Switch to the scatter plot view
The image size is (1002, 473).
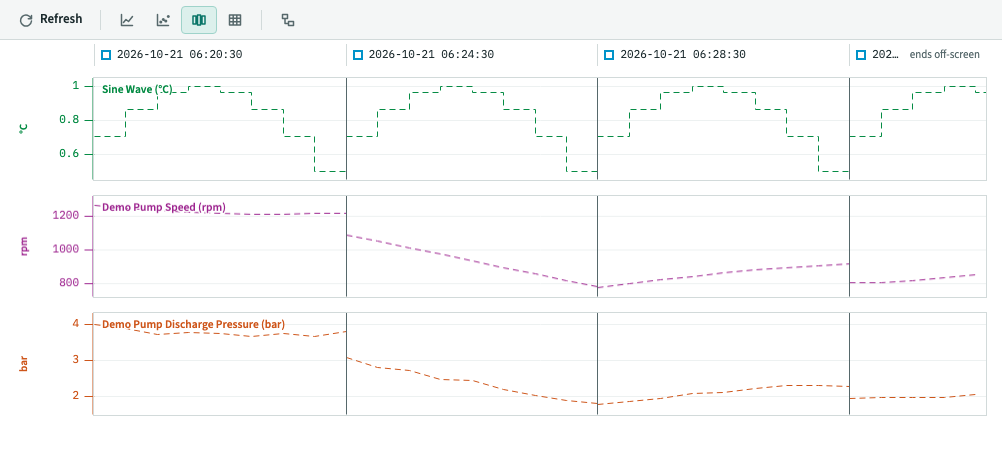163,20
